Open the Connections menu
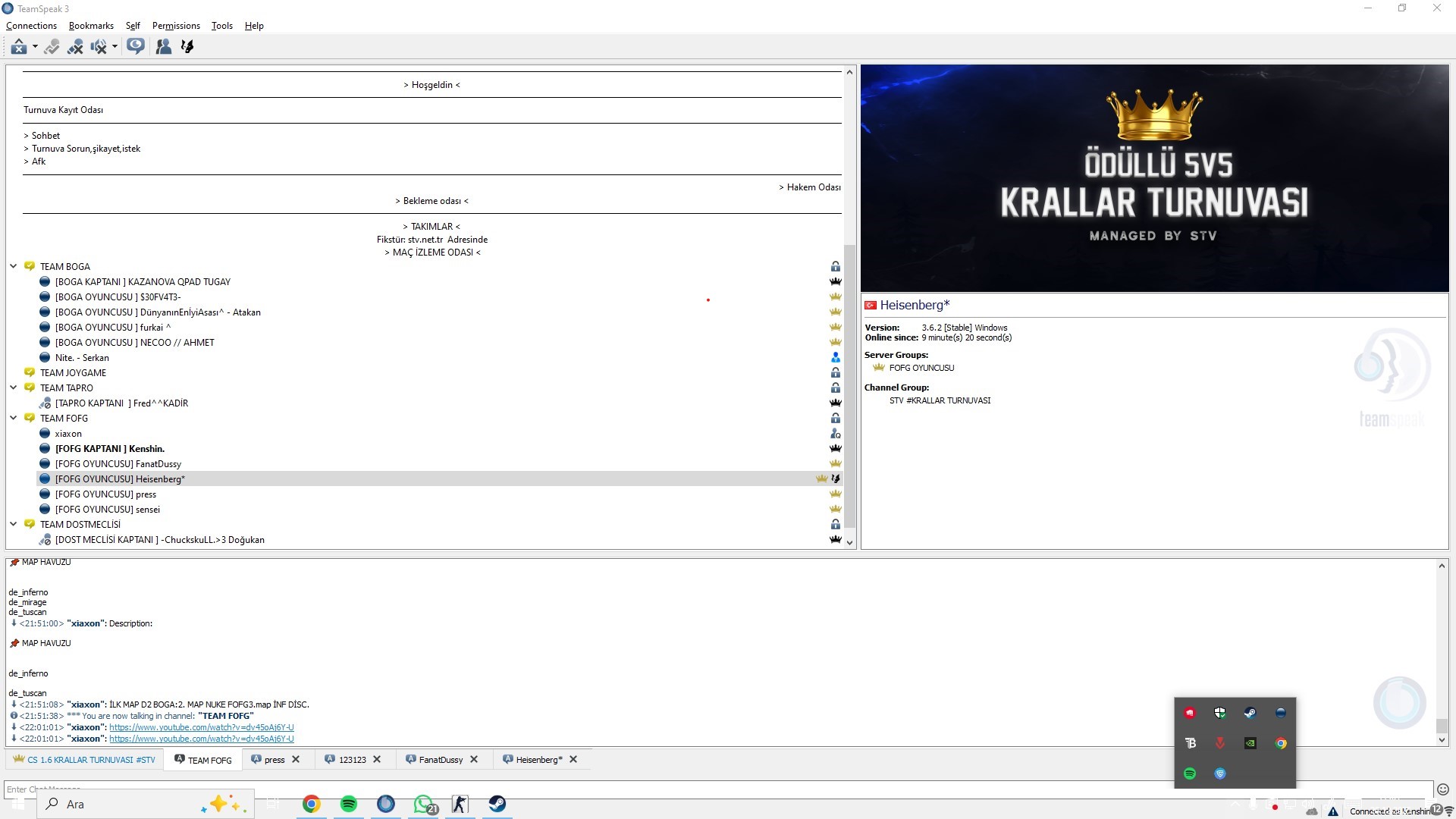1456x819 pixels. coord(31,26)
